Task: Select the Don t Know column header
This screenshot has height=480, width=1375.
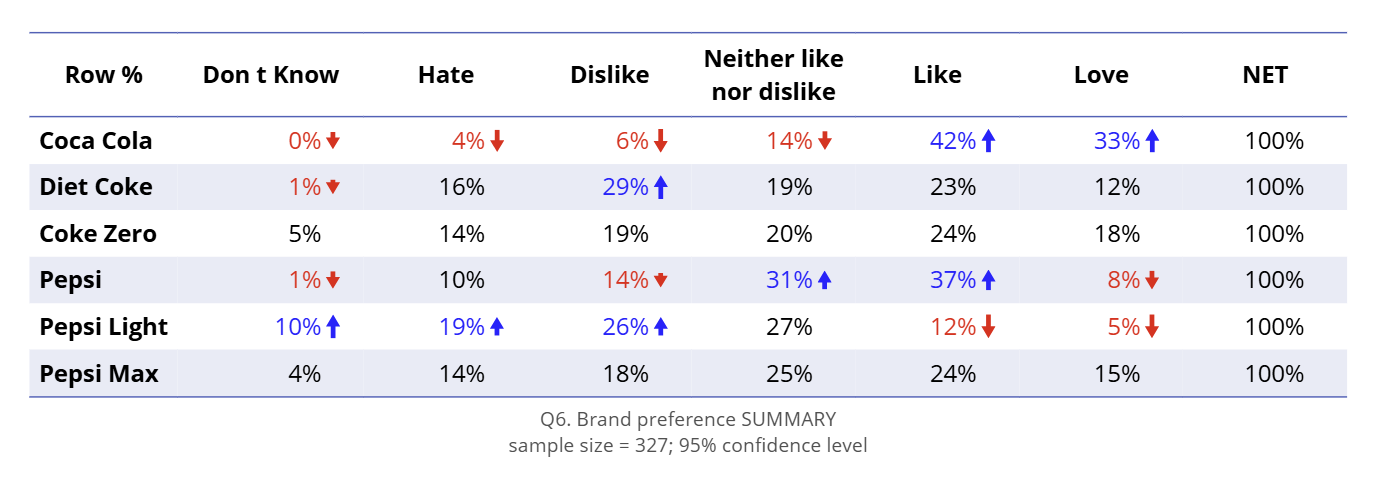Action: [x=271, y=75]
